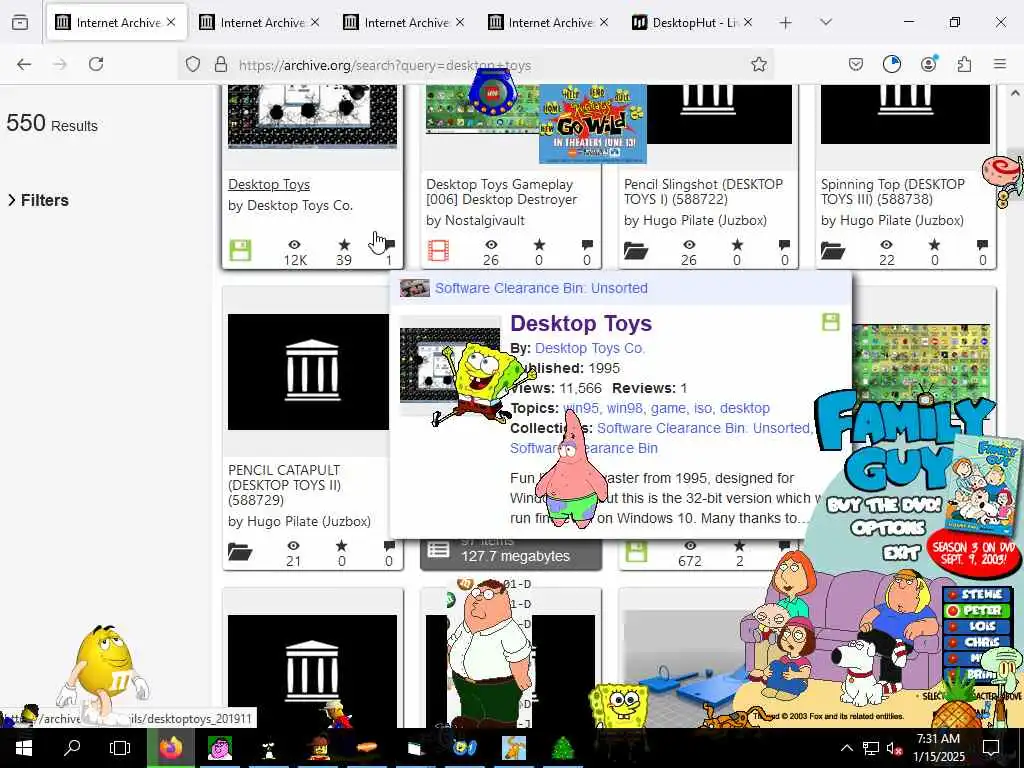This screenshot has width=1024, height=768.
Task: Open tracking protection shield in address bar
Action: point(193,64)
